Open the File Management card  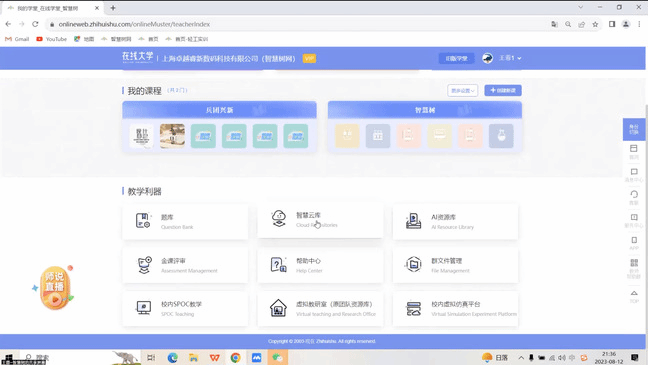pos(455,265)
